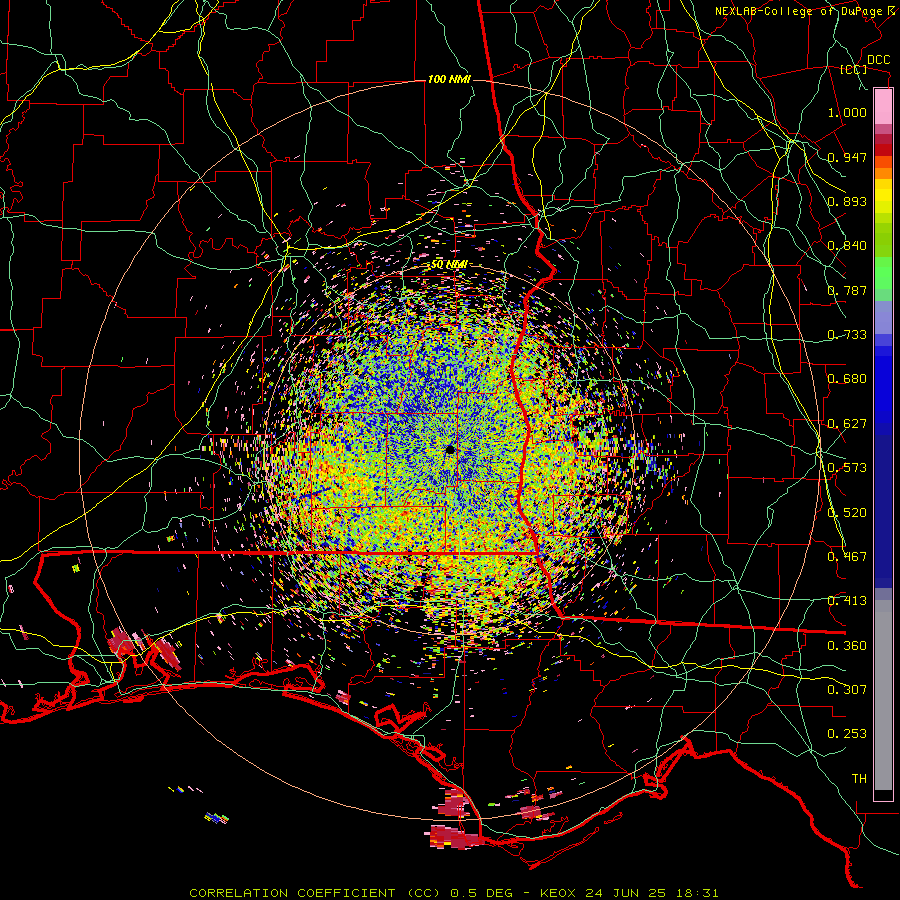
Task: Click the 0.947 scale value
Action: (847, 157)
